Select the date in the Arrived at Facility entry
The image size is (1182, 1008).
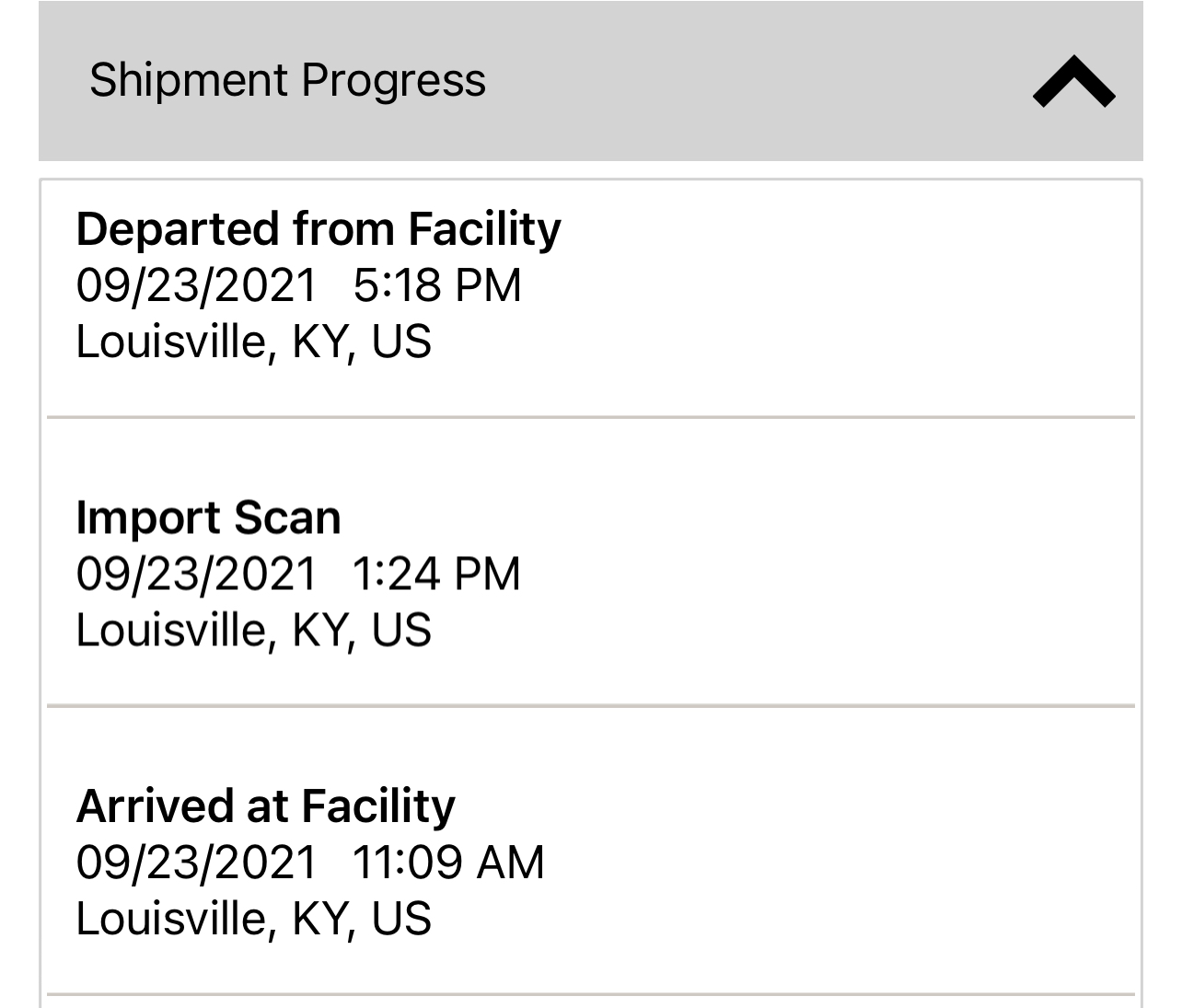click(x=196, y=863)
